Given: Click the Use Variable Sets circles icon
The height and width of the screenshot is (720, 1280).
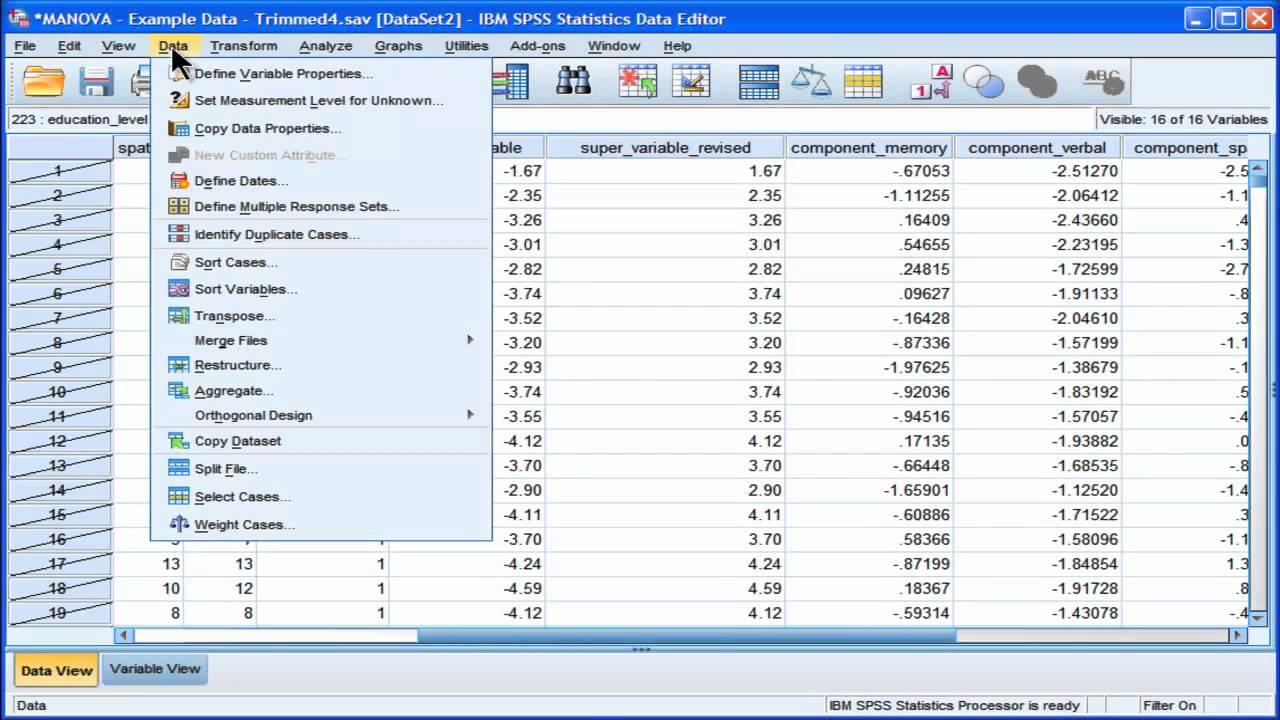Looking at the screenshot, I should pos(983,82).
